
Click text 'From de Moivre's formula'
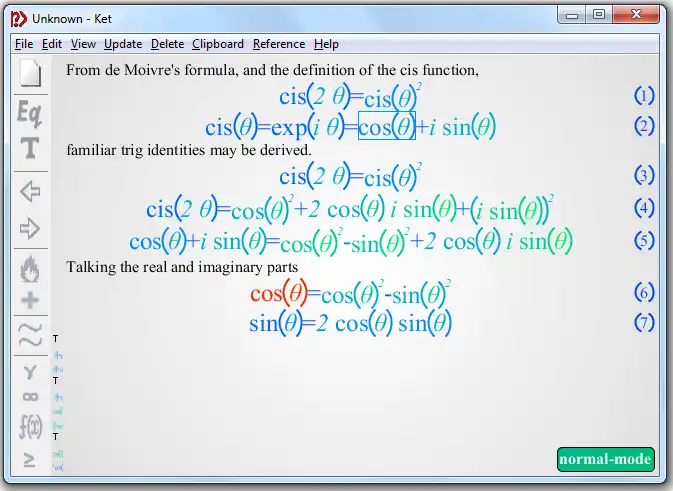click(152, 70)
